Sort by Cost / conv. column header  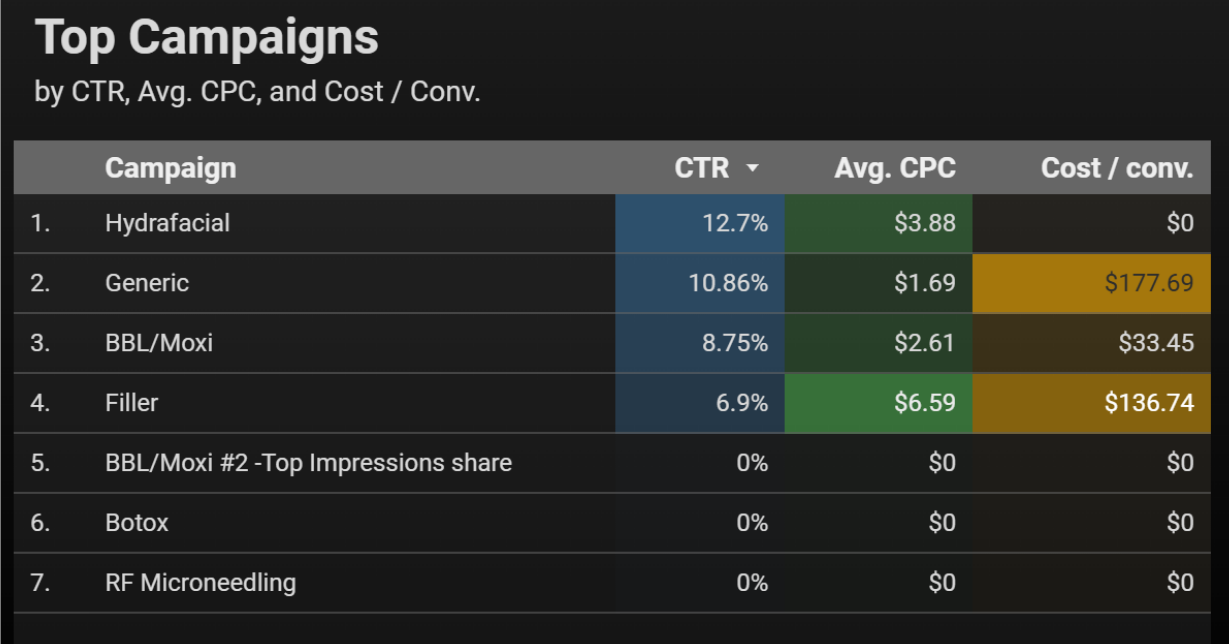pos(1117,168)
